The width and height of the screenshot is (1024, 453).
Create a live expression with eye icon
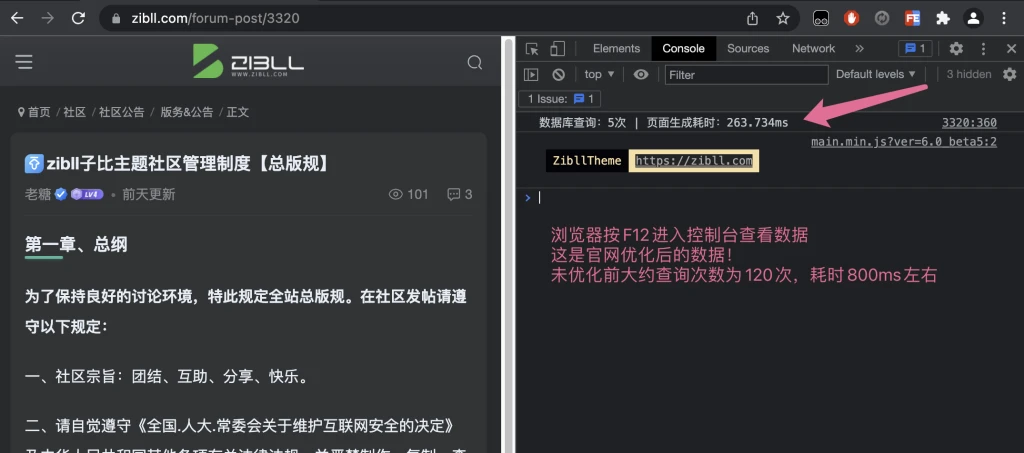click(641, 74)
